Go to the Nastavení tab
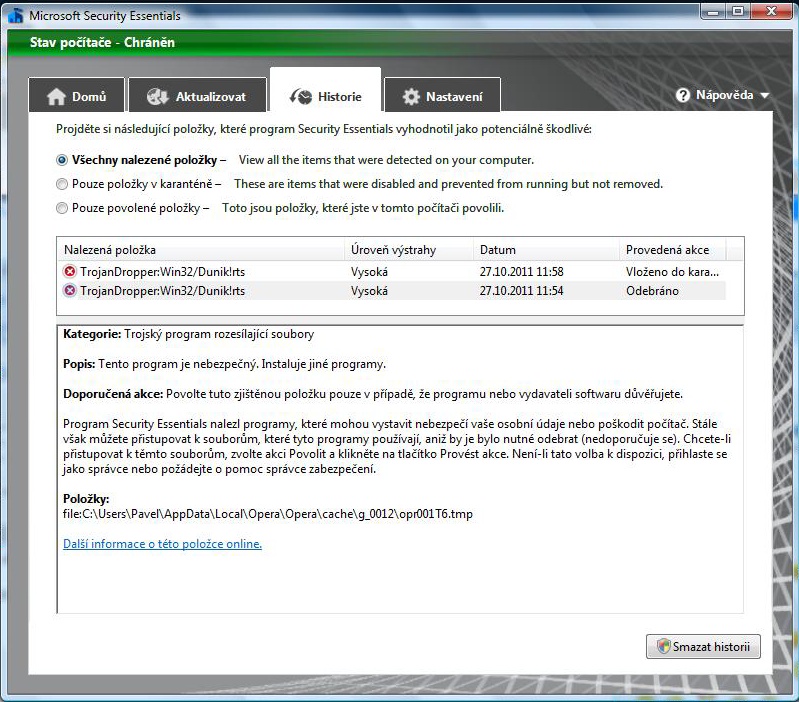 coord(442,95)
